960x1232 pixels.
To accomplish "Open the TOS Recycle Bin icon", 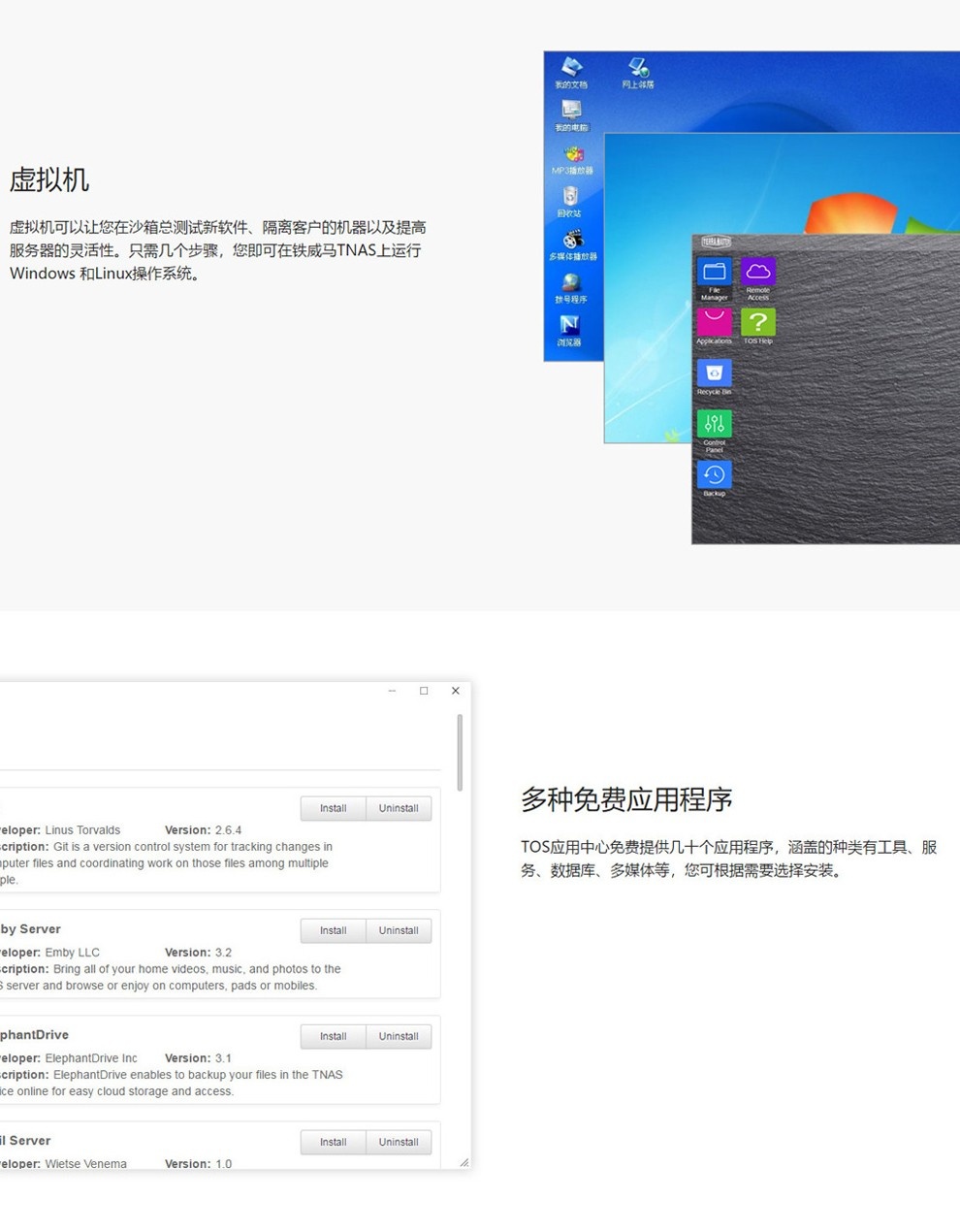I will tap(715, 376).
